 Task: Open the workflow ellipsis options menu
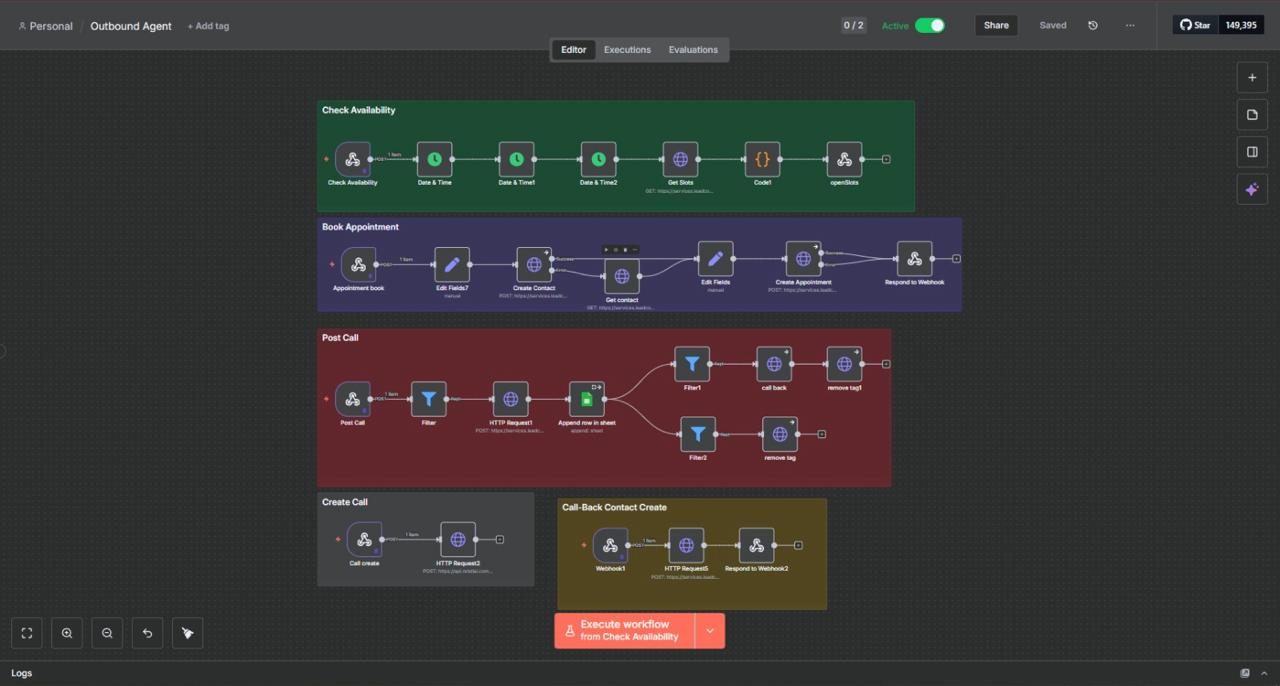(1130, 25)
